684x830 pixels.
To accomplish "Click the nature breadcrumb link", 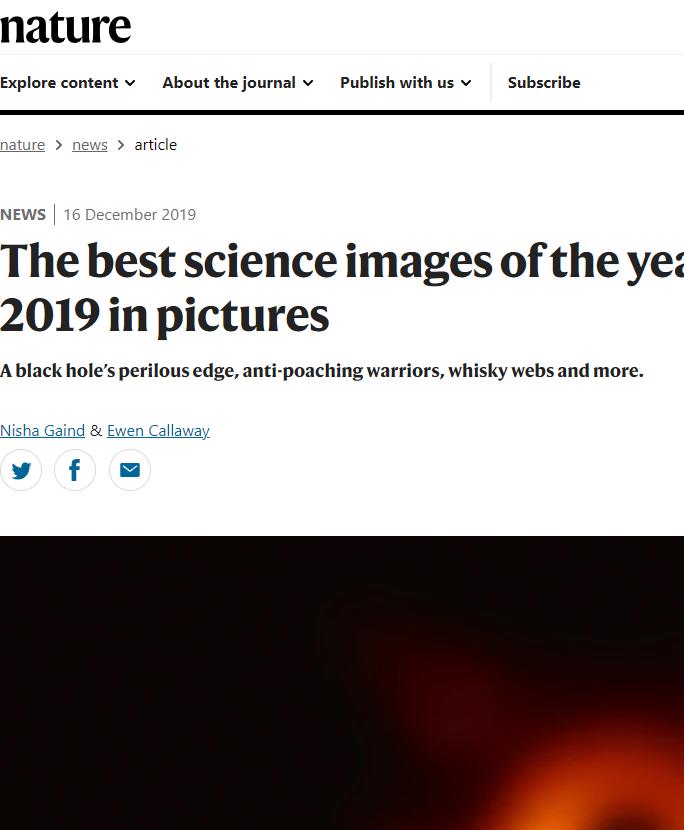I will click(22, 144).
